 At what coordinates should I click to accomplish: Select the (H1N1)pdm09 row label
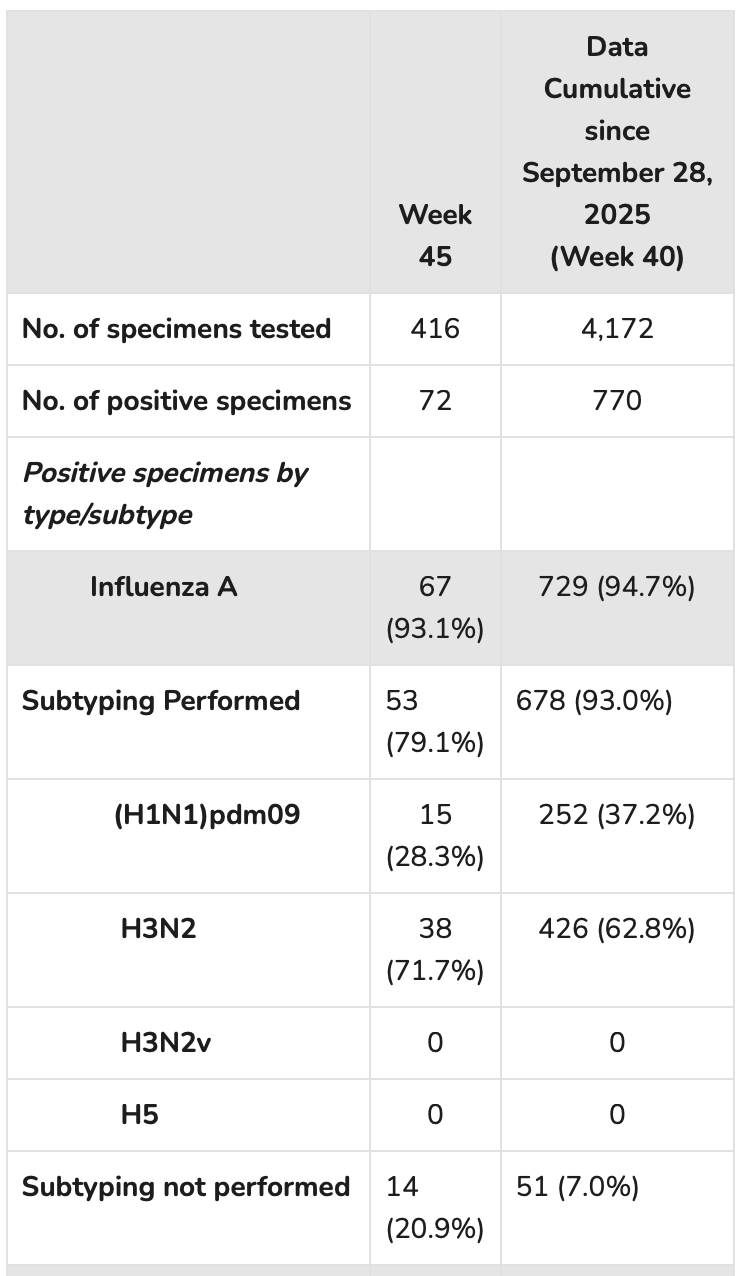tap(208, 815)
